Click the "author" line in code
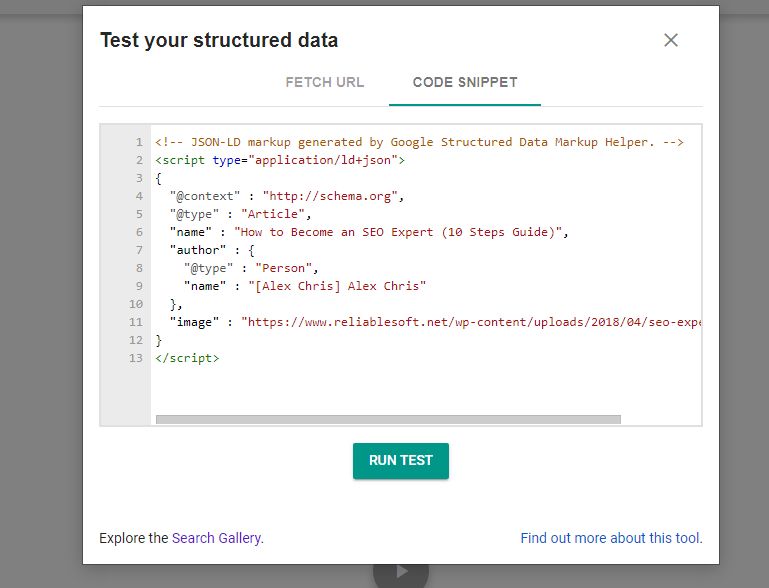 point(212,250)
